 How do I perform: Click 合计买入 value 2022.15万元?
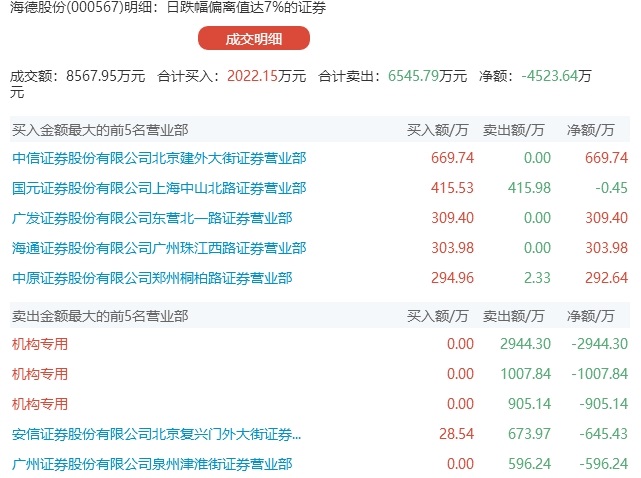click(267, 76)
